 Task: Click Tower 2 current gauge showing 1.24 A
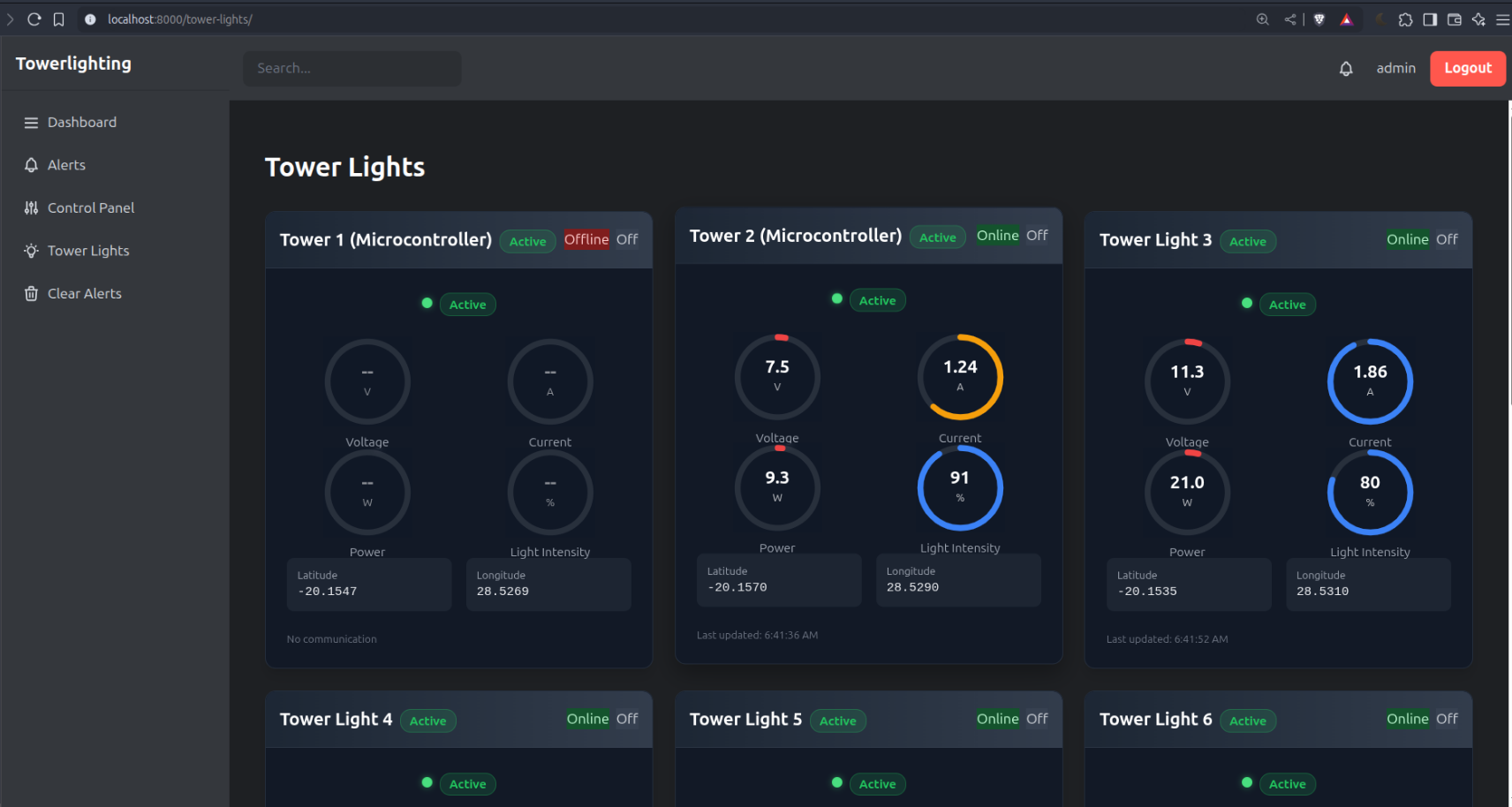click(x=960, y=377)
